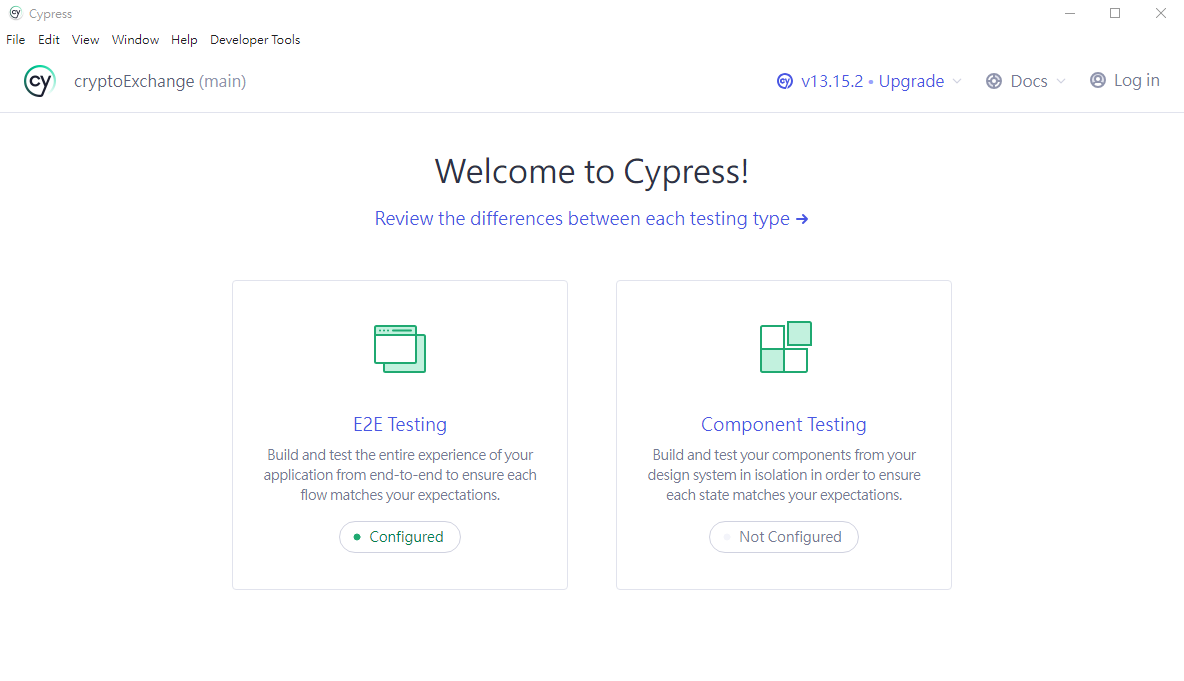
Task: Click the Welcome to Cypress! heading
Action: pyautogui.click(x=592, y=171)
